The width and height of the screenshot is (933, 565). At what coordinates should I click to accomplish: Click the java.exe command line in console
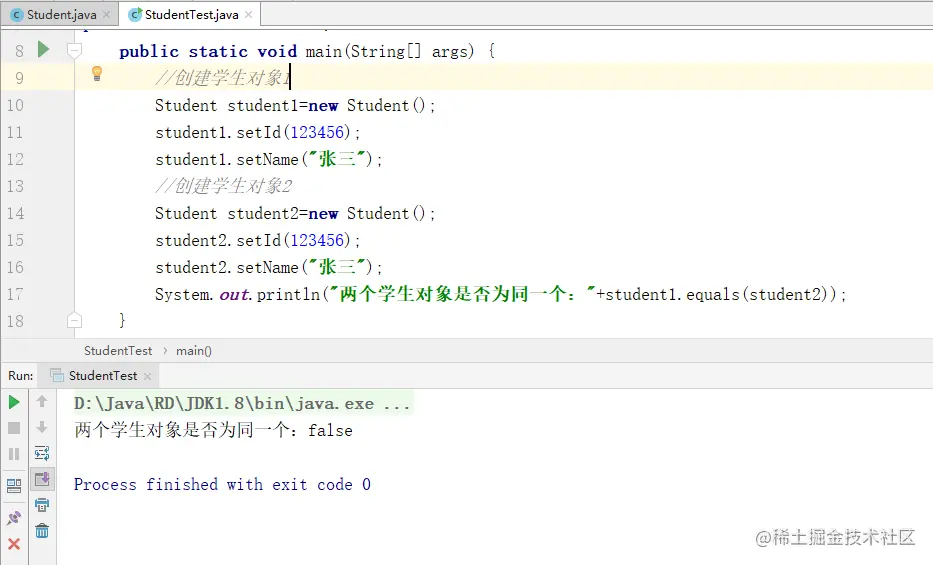tap(242, 404)
